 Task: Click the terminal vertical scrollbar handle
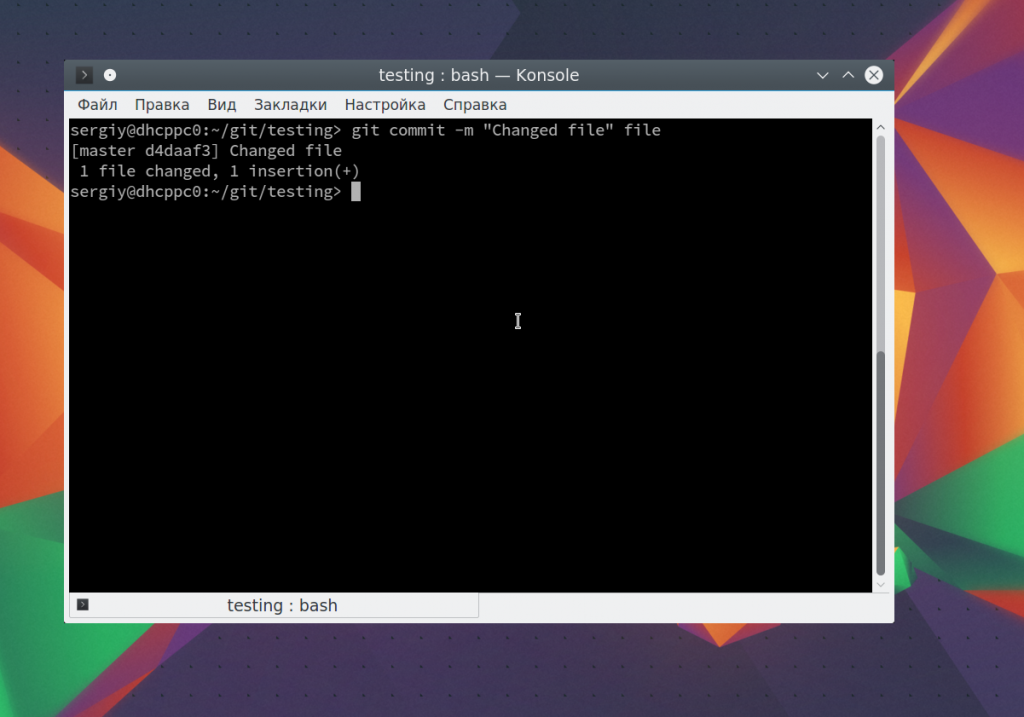881,460
